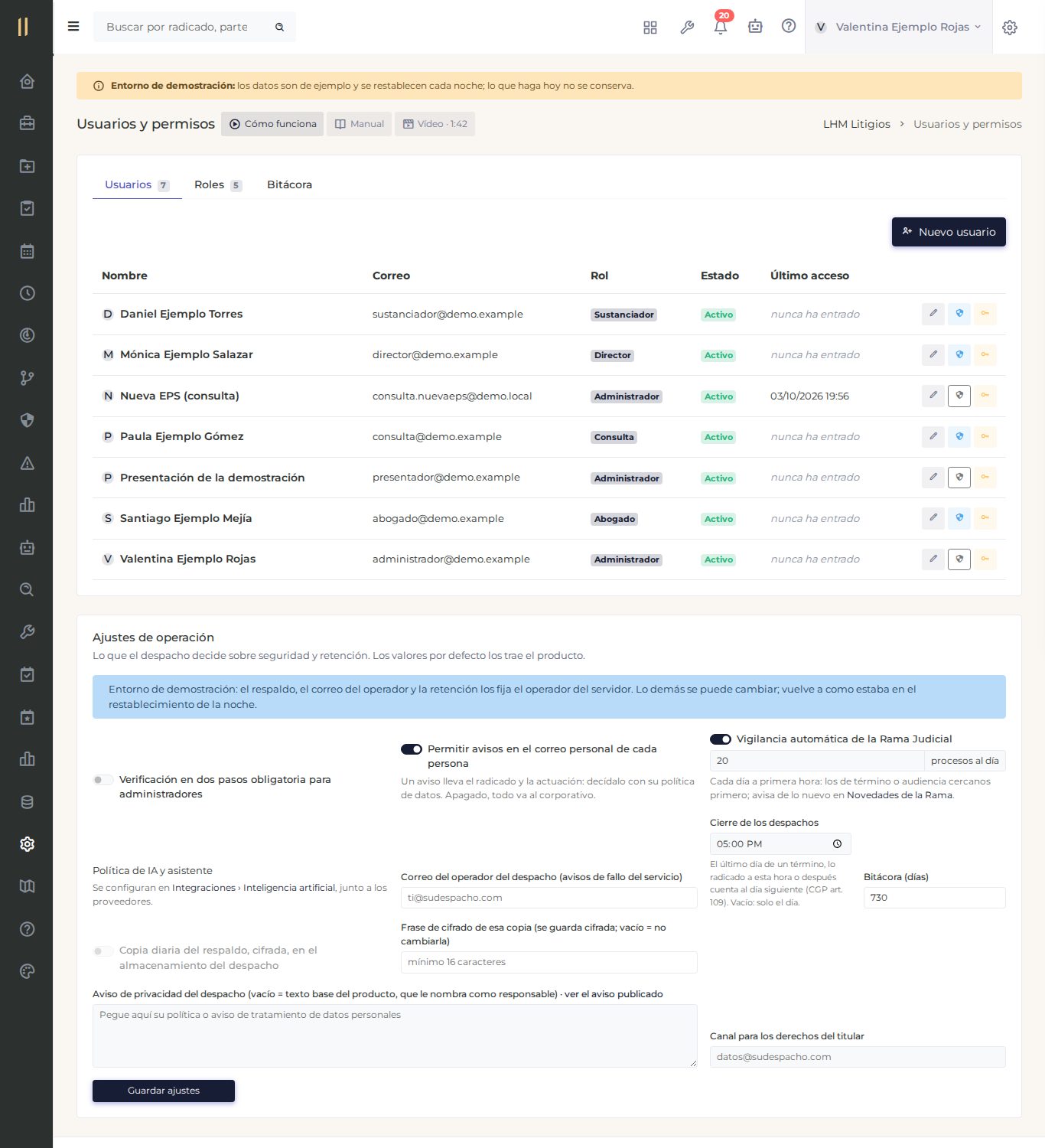
Task: Open the Novedades de la Rama link
Action: (x=900, y=795)
